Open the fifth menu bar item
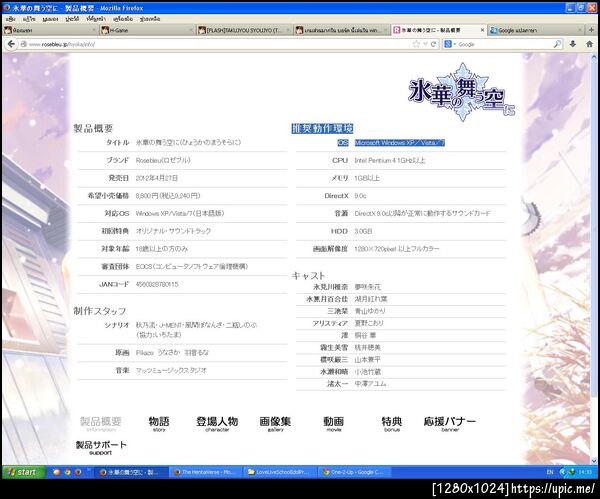The width and height of the screenshot is (600, 499). (x=96, y=19)
